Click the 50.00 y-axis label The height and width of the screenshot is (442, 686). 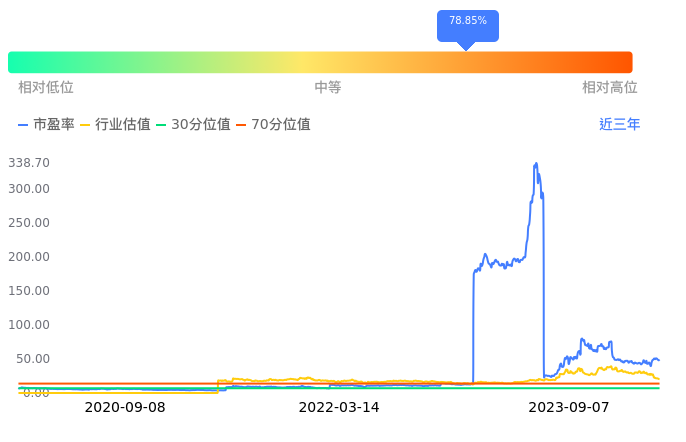(32, 359)
